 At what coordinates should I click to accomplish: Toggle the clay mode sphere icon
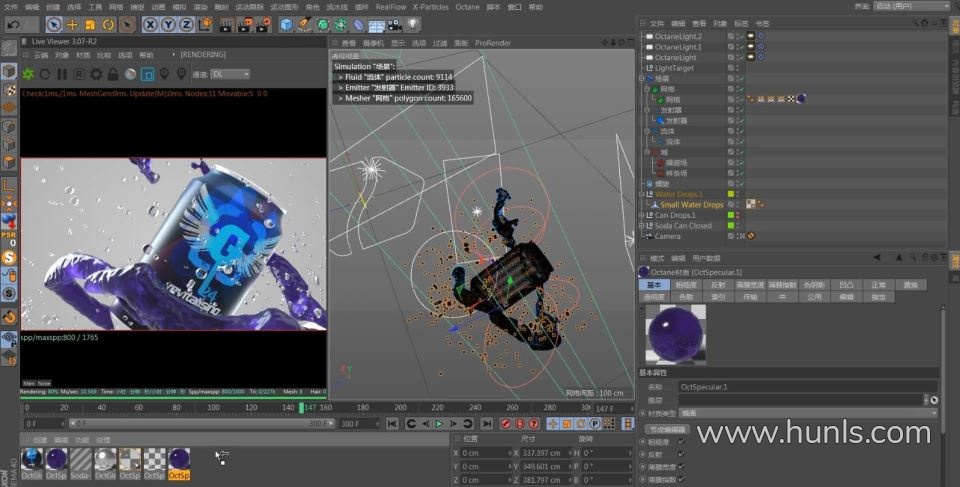tap(130, 74)
